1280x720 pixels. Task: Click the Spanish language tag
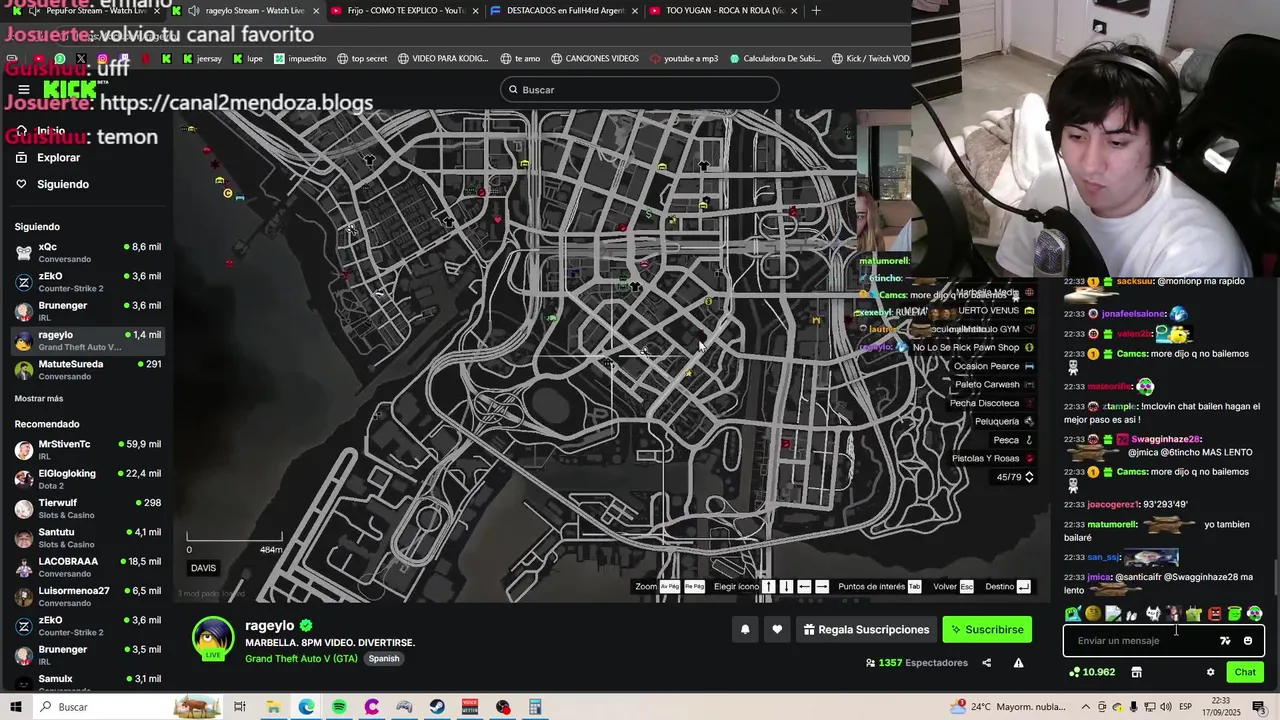tap(383, 658)
